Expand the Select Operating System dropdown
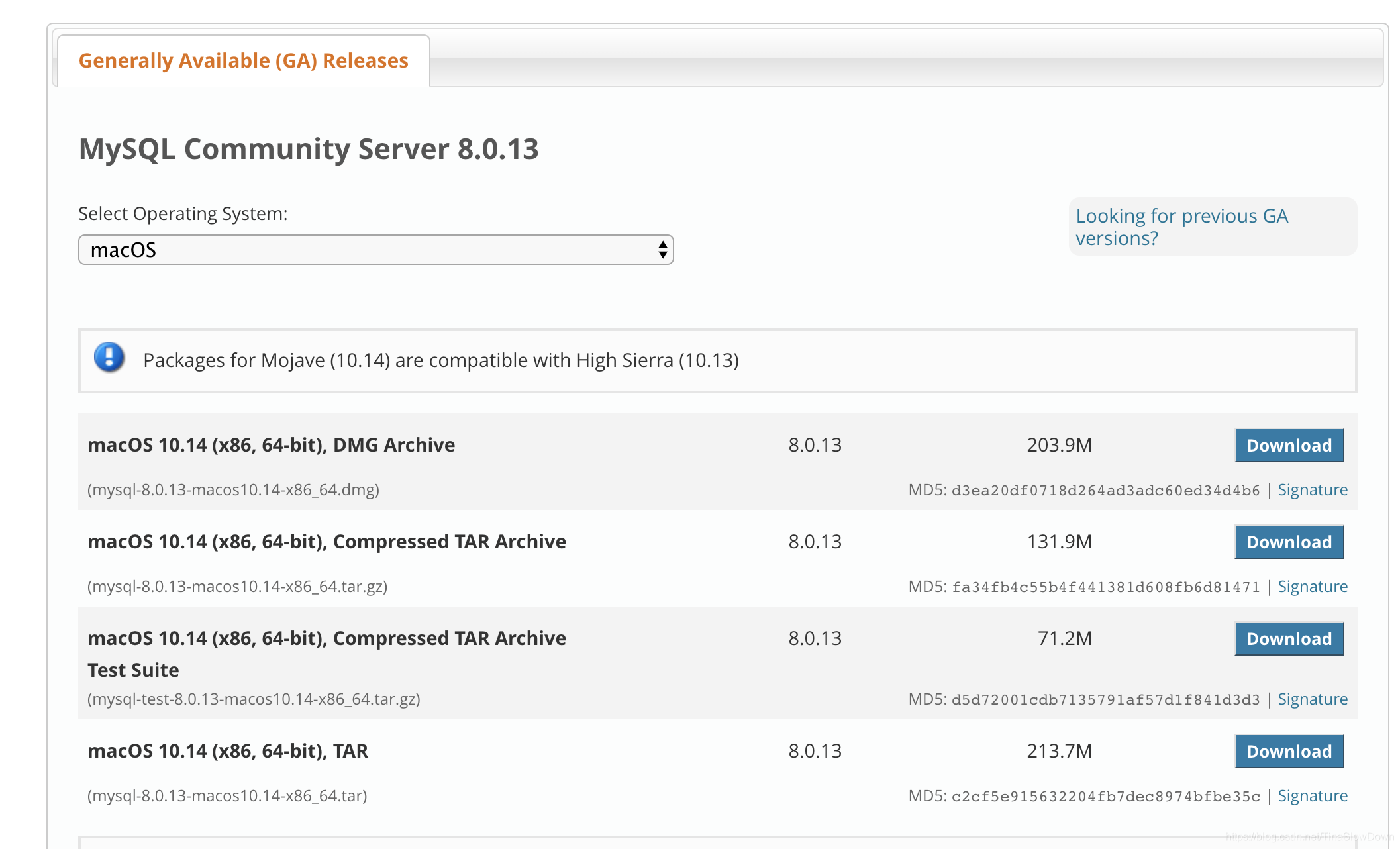Screen dimensions: 1400x849 click(x=375, y=250)
